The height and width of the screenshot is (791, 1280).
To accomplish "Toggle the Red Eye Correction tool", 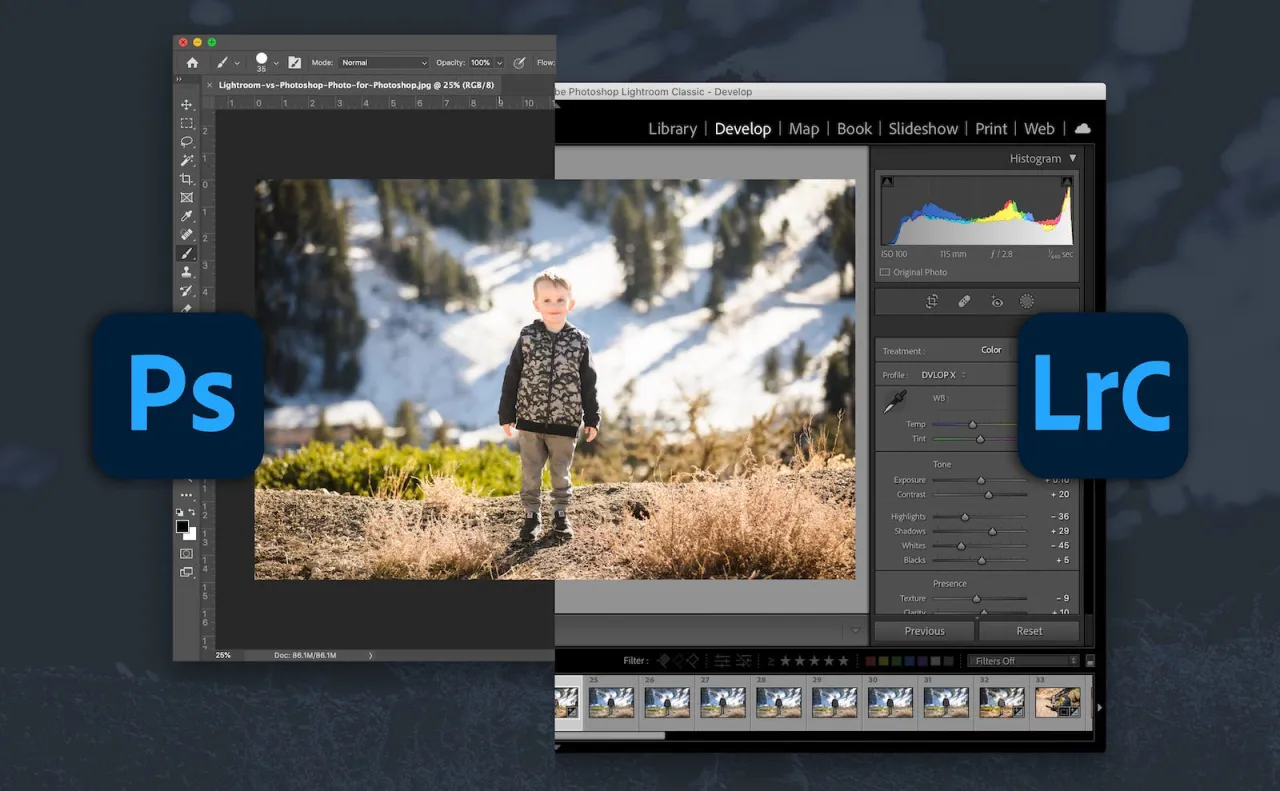I will pyautogui.click(x=996, y=301).
